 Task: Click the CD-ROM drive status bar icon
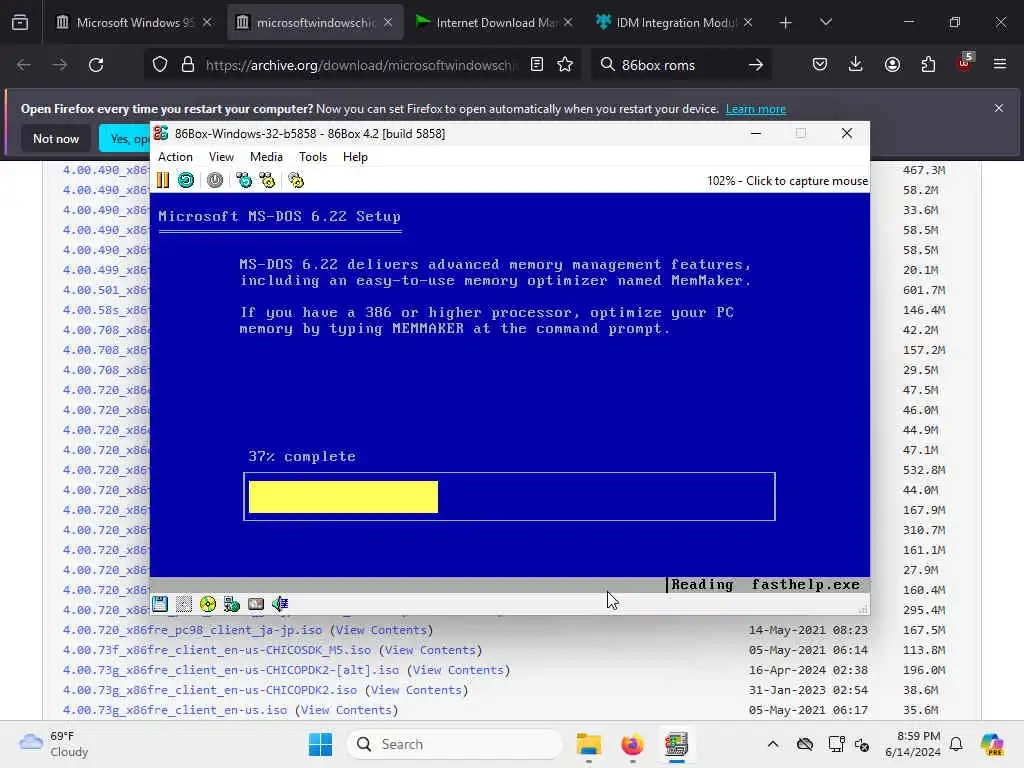click(x=208, y=604)
